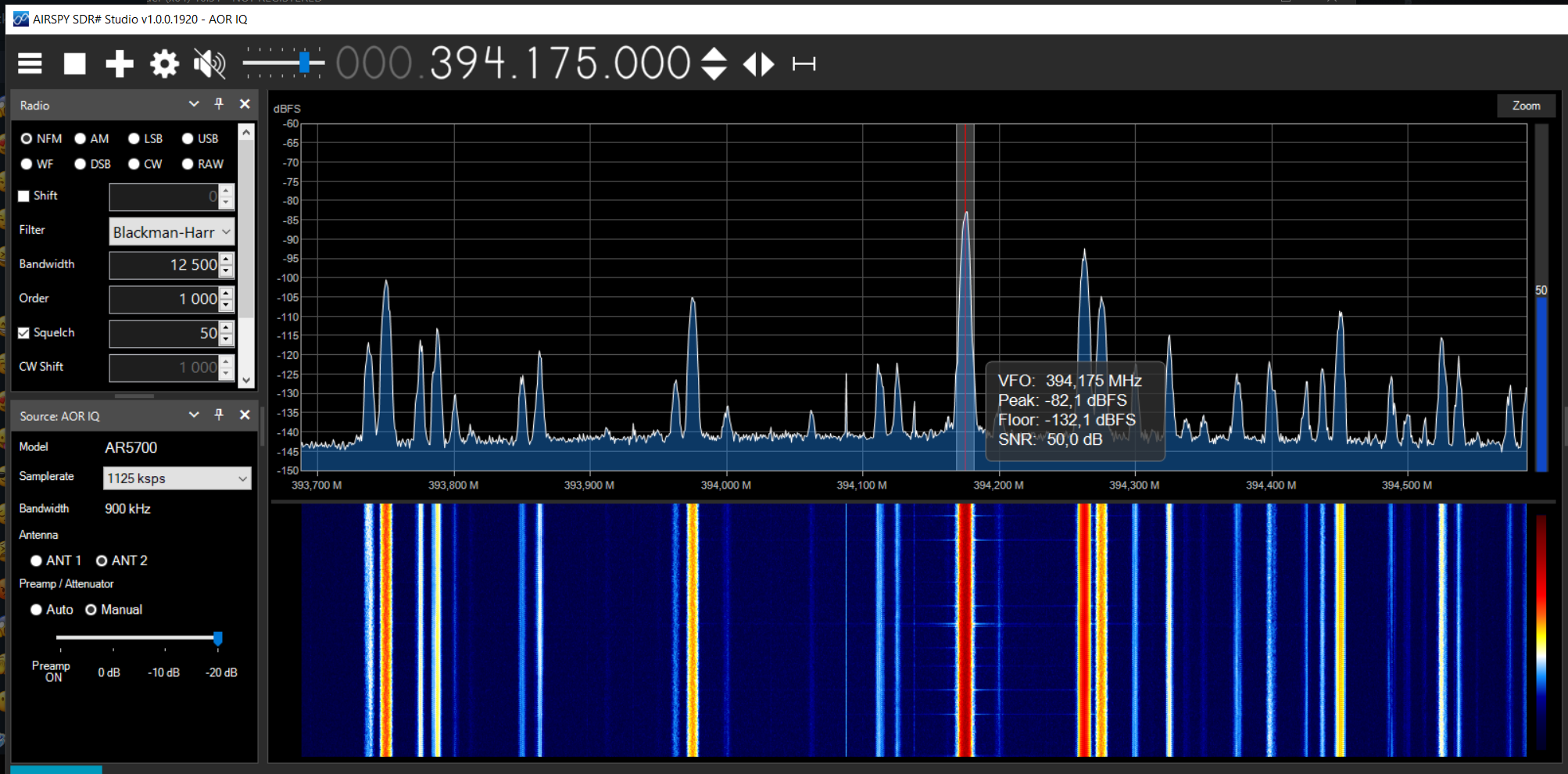
Task: Close the Source: AOR IQ panel
Action: click(x=245, y=415)
